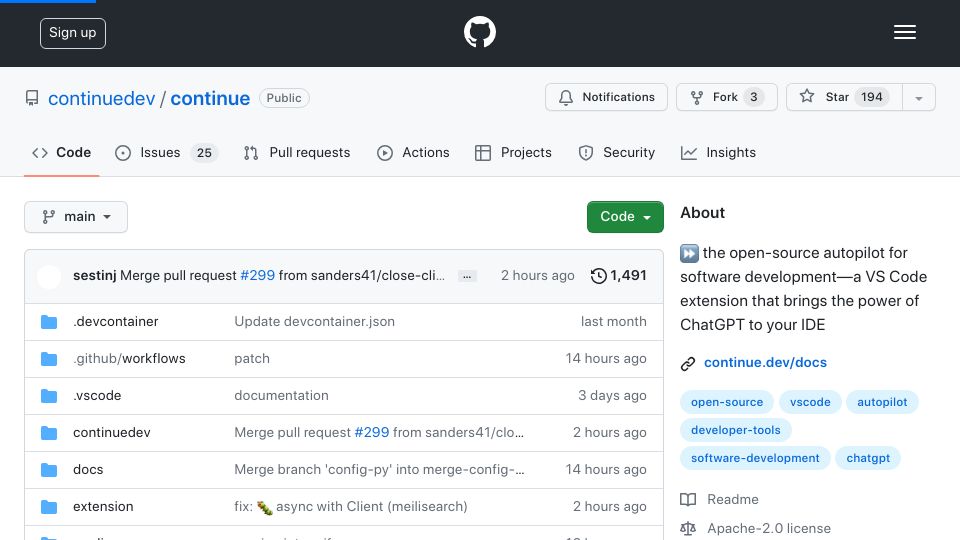Click the Pull requests branch icon
Screen dimensions: 960x540
[x=251, y=153]
